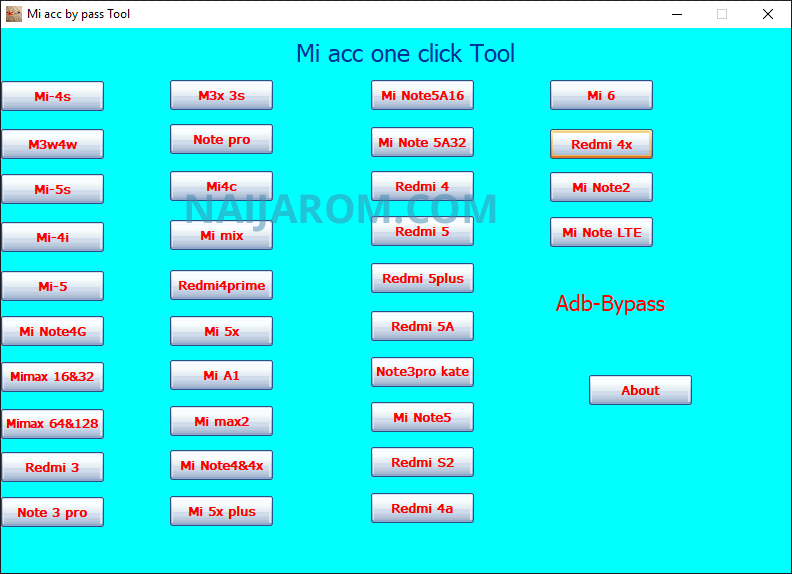The image size is (792, 574).
Task: Select the Mi 5x plus button
Action: [221, 511]
